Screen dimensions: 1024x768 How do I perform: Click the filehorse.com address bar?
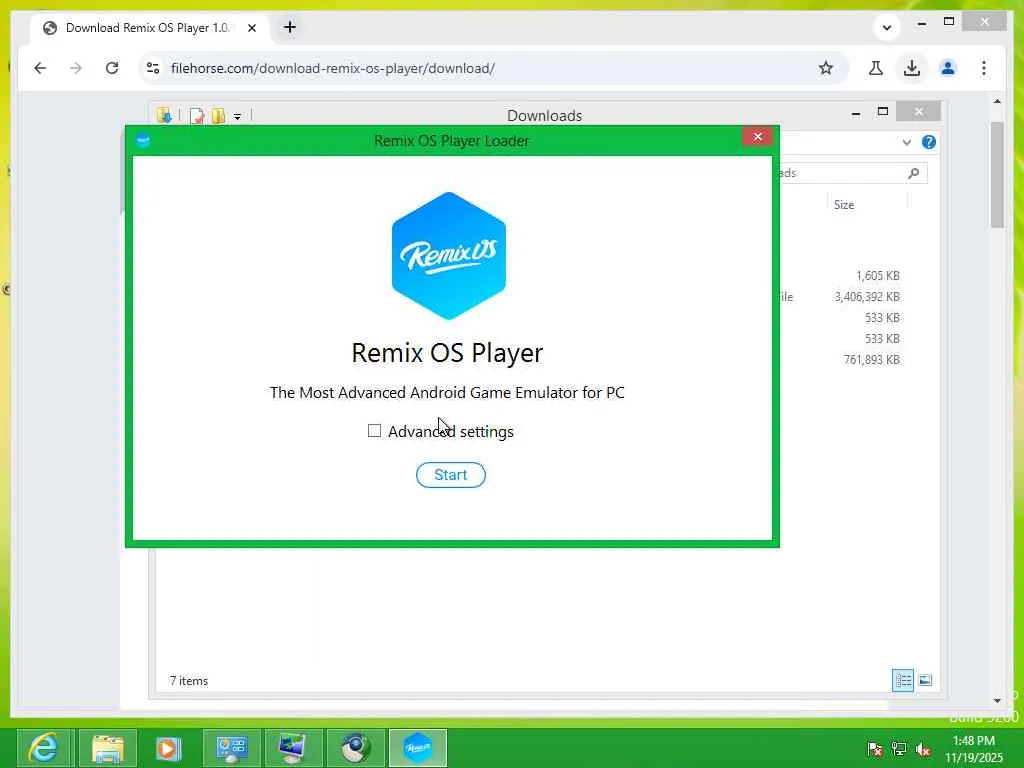(x=483, y=68)
